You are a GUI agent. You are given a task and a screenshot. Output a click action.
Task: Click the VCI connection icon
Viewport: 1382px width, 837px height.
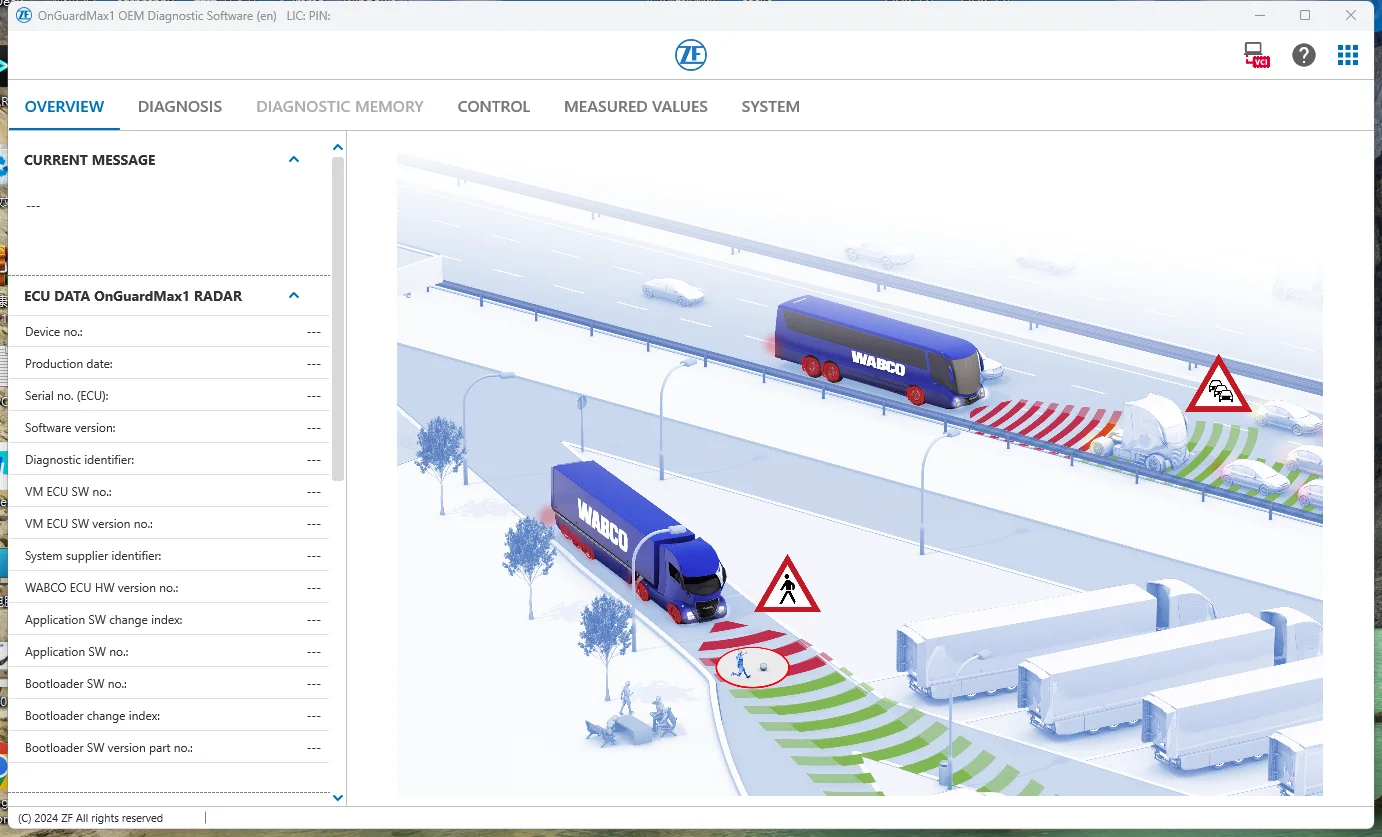tap(1257, 55)
